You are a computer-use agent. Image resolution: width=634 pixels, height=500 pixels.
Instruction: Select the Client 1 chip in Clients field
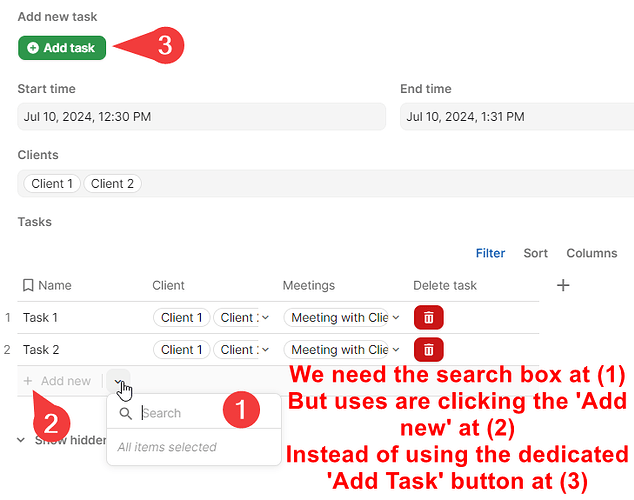pyautogui.click(x=52, y=184)
